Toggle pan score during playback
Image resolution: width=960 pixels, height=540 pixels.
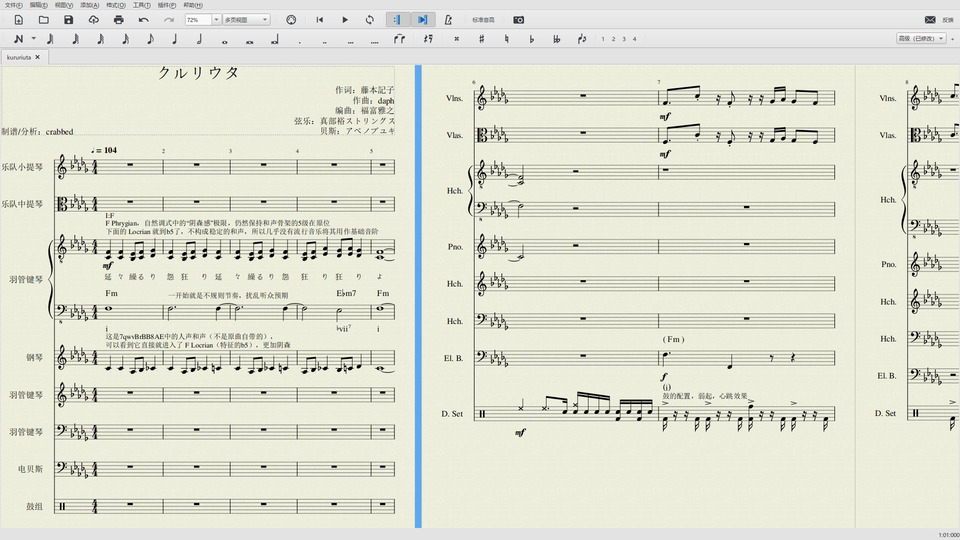pyautogui.click(x=422, y=20)
